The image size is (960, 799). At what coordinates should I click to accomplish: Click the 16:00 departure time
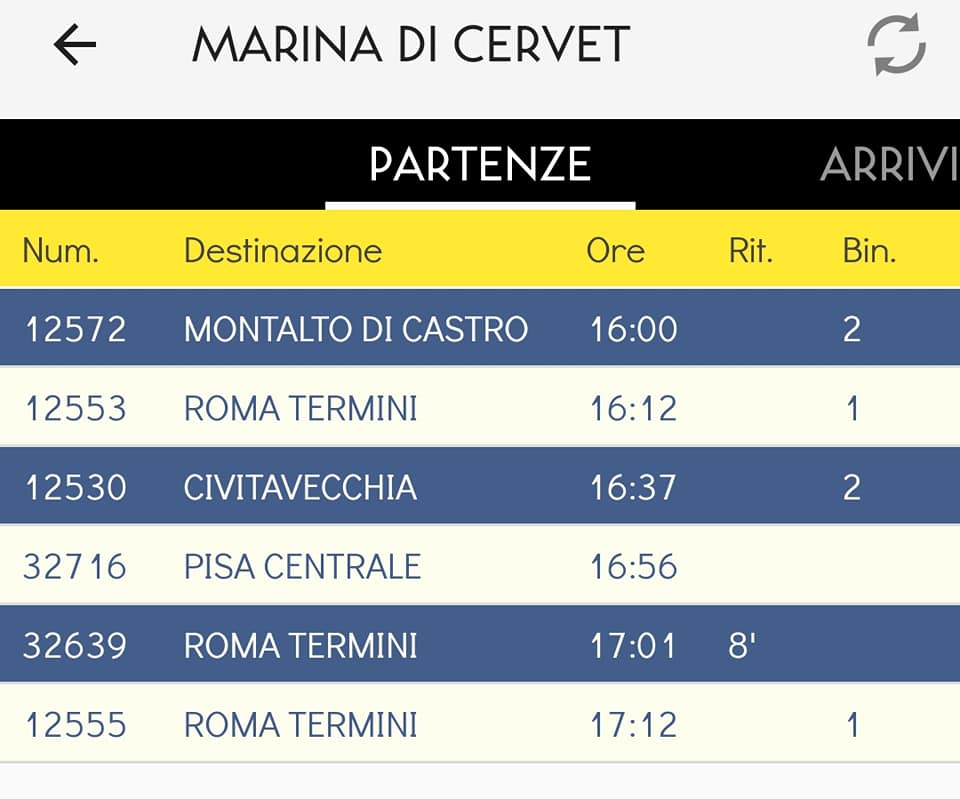click(x=633, y=329)
